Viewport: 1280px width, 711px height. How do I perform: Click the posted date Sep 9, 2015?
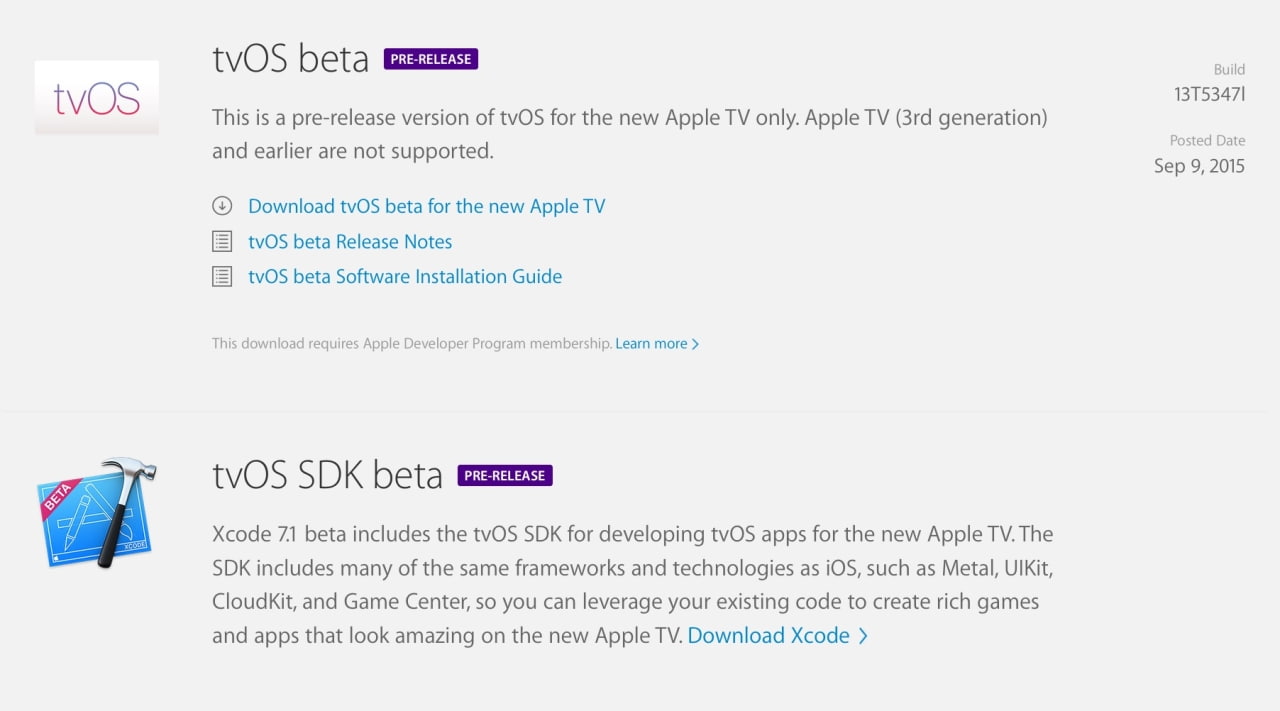pos(1199,166)
